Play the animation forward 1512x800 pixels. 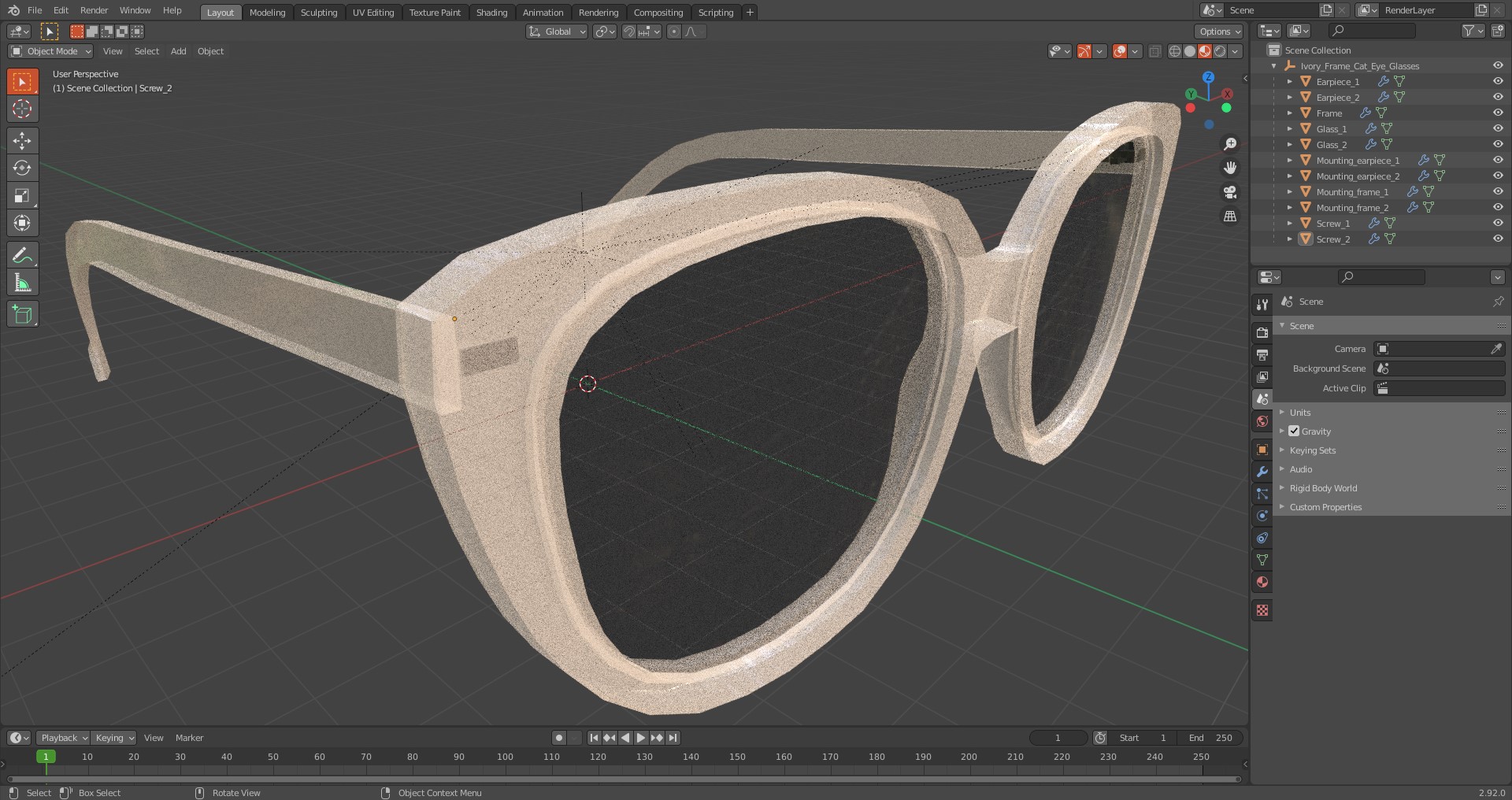(x=641, y=738)
